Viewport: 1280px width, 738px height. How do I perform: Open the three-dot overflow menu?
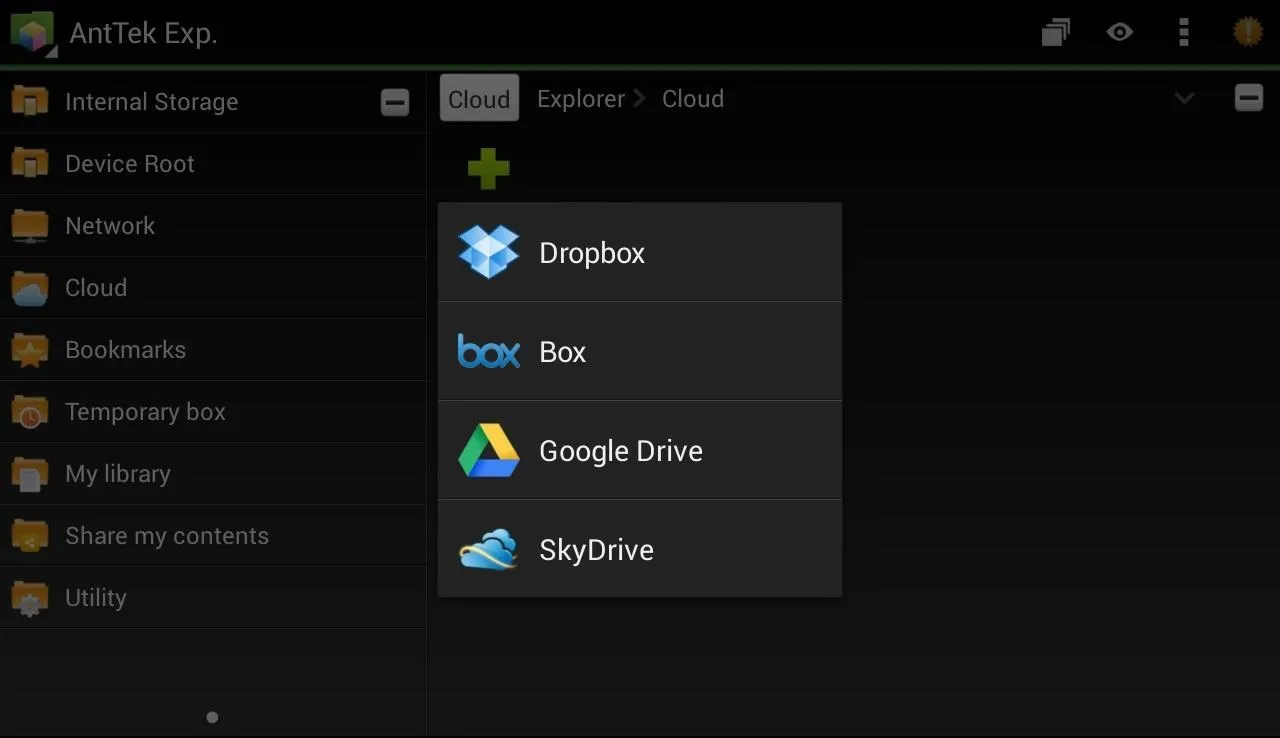point(1184,33)
